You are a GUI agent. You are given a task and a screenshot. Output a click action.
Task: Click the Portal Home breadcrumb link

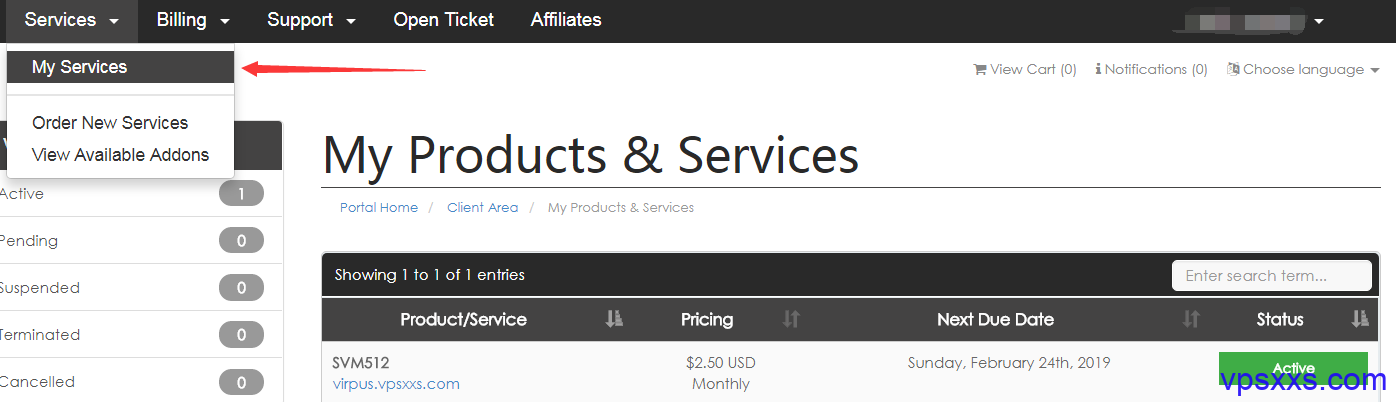tap(379, 208)
